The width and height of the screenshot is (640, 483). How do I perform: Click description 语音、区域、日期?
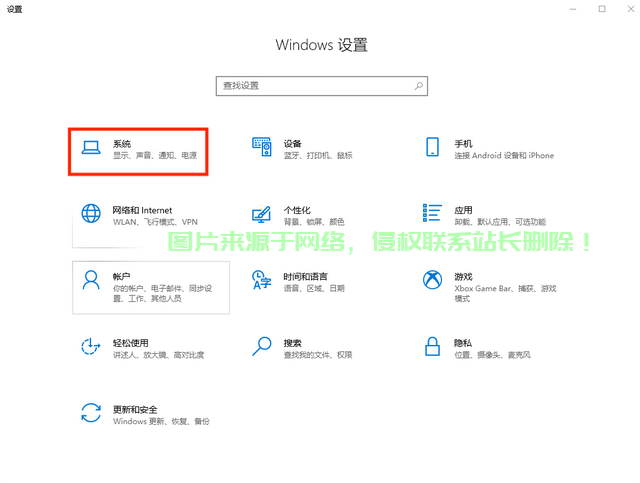[x=314, y=289]
